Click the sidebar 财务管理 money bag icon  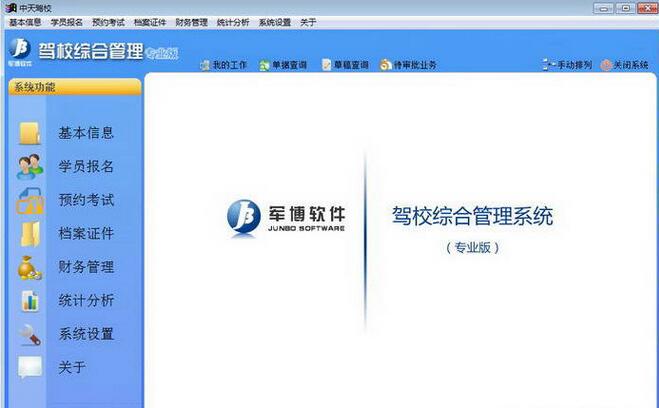pyautogui.click(x=29, y=268)
